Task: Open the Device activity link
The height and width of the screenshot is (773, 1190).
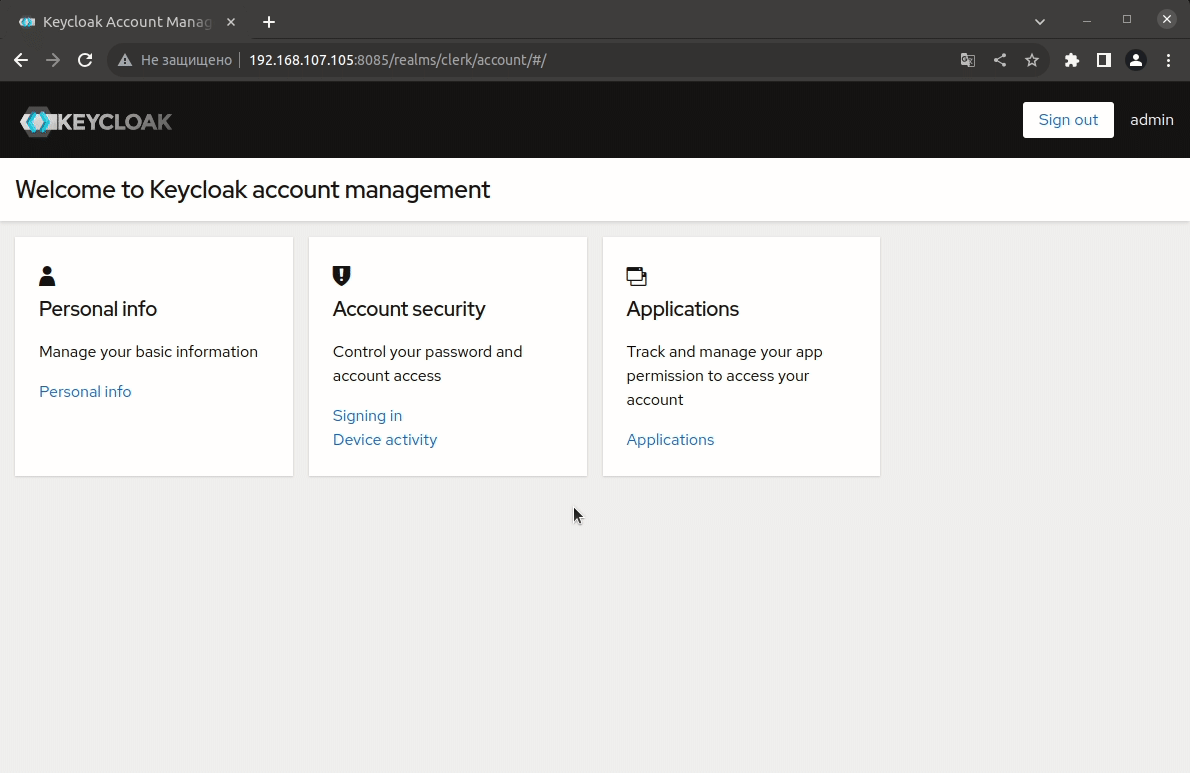Action: tap(385, 440)
